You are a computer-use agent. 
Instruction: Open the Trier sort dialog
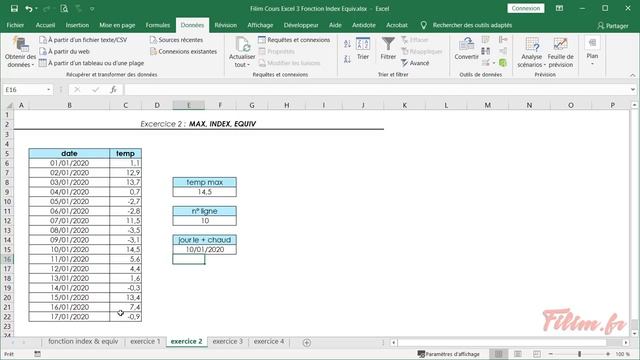click(x=363, y=49)
